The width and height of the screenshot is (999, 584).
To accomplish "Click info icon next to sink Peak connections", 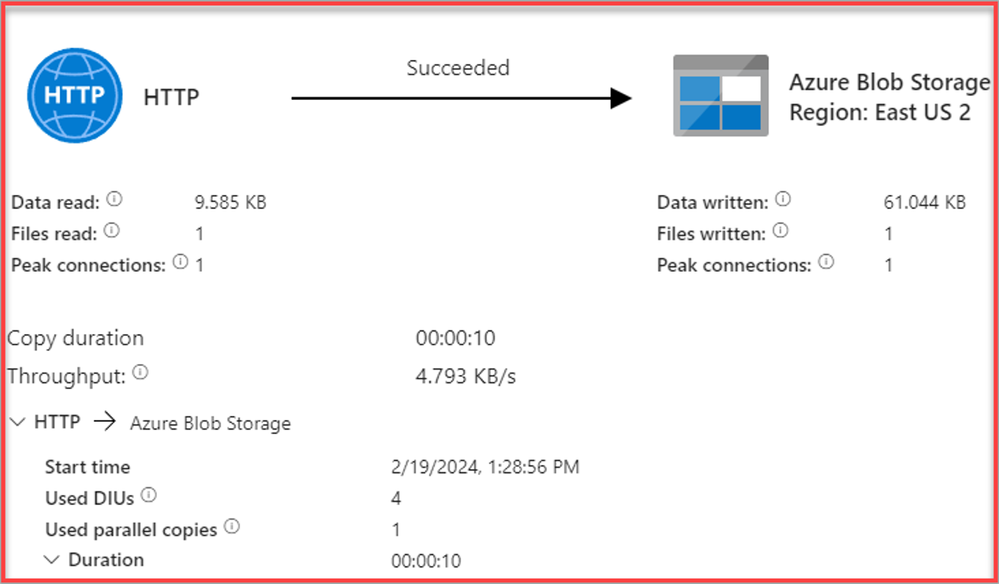I will click(826, 263).
